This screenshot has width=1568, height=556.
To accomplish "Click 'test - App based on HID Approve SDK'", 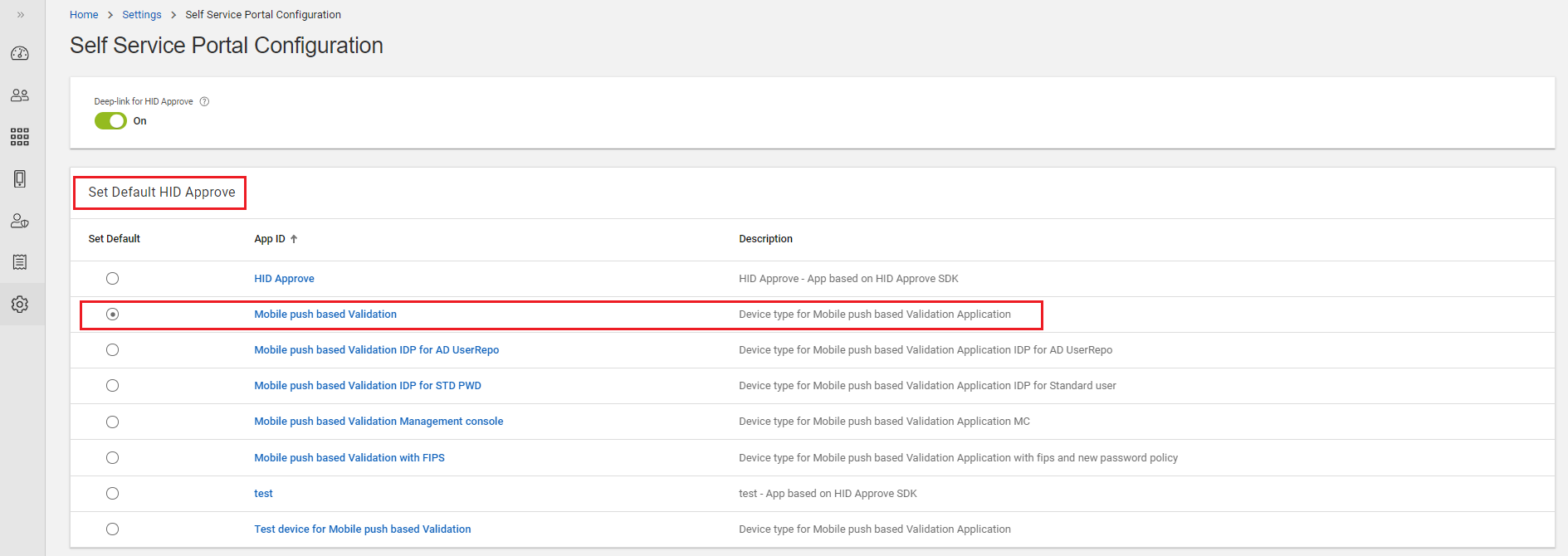I will [x=828, y=494].
